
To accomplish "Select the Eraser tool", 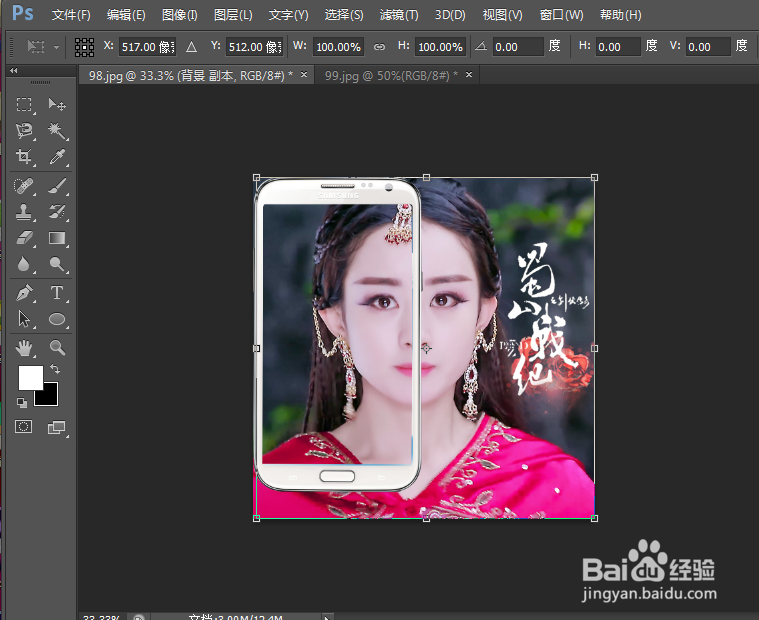I will (24, 238).
